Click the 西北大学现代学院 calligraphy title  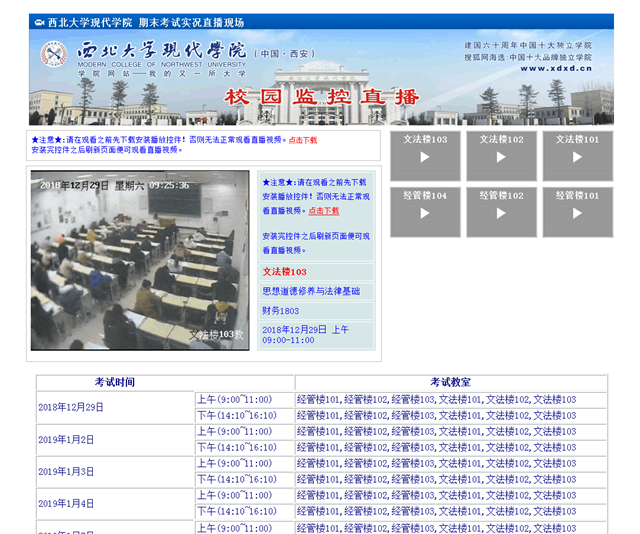[162, 50]
